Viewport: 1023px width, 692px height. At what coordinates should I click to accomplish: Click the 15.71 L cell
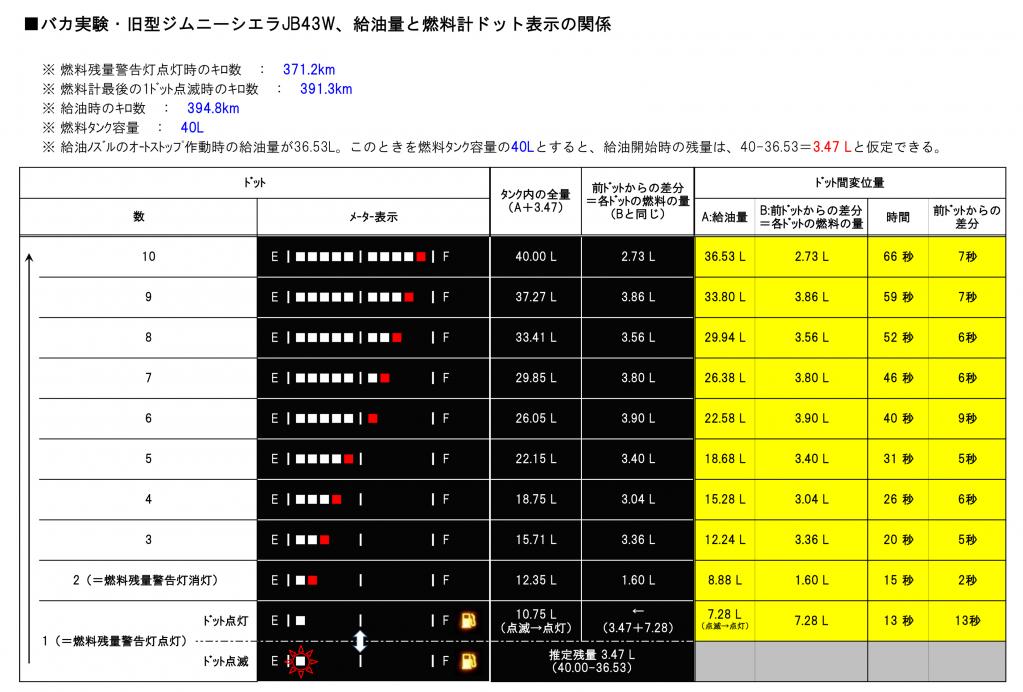(x=536, y=539)
